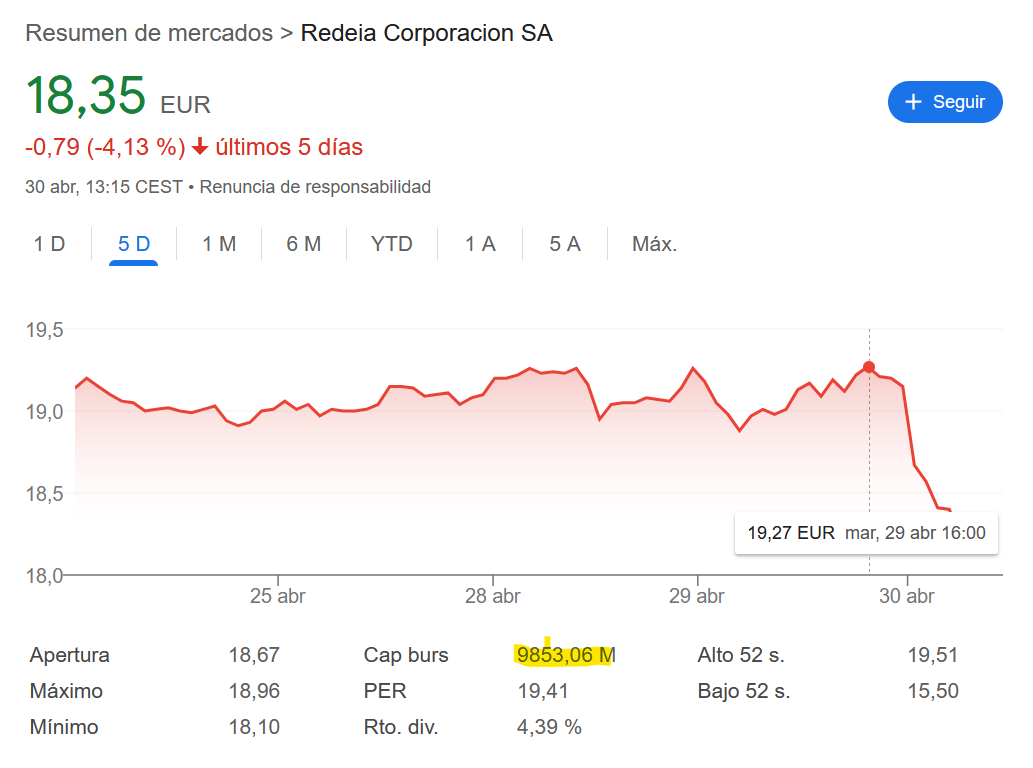Click the 28 abr date on axis
The width and height of the screenshot is (1033, 768).
492,596
